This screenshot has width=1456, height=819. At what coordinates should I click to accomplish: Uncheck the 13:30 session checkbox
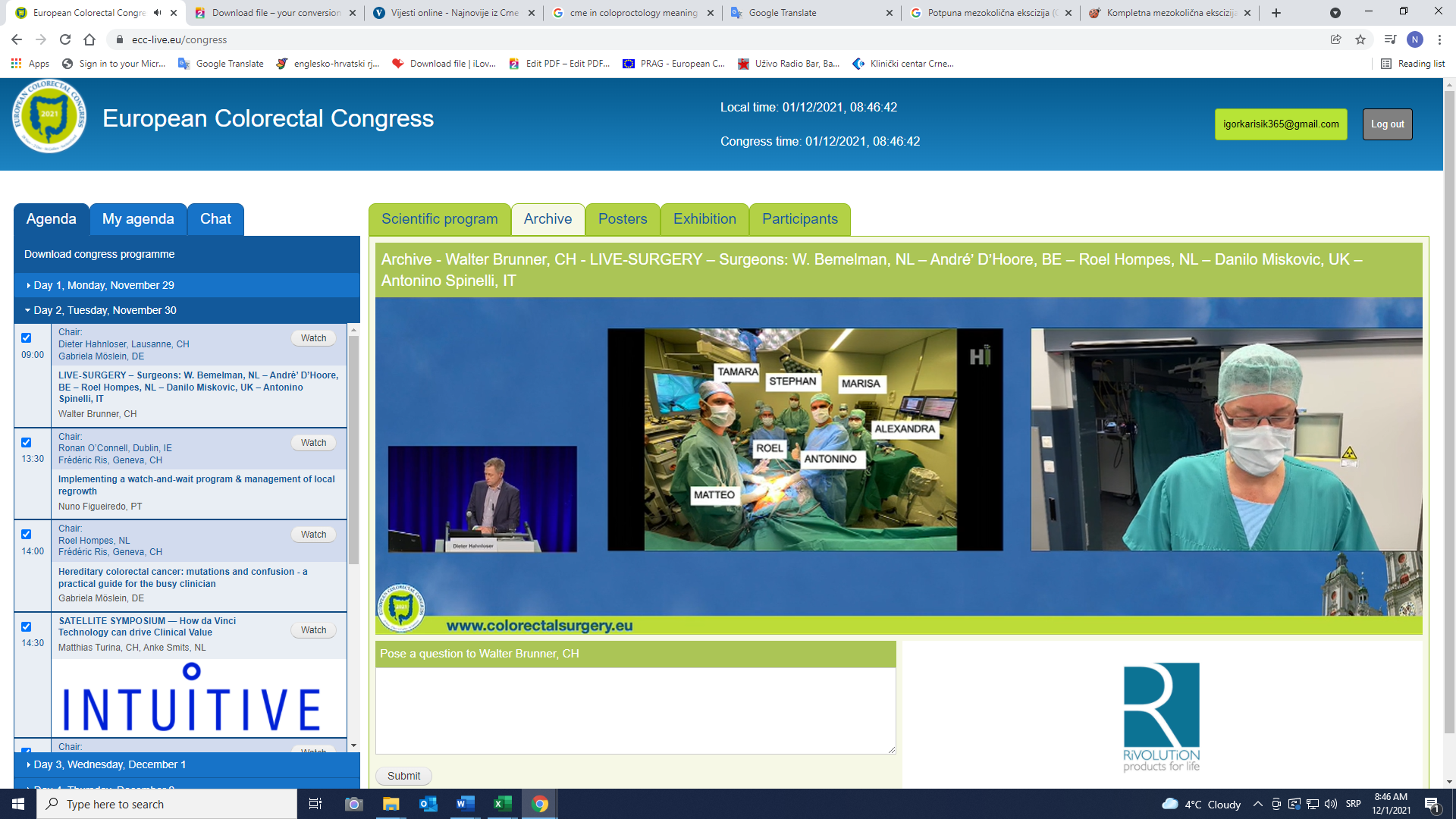(27, 443)
